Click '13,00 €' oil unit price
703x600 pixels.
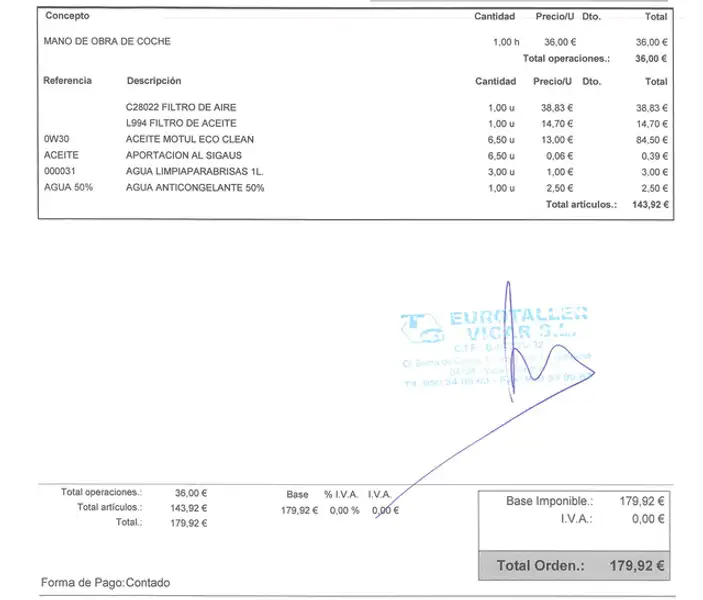coord(557,140)
